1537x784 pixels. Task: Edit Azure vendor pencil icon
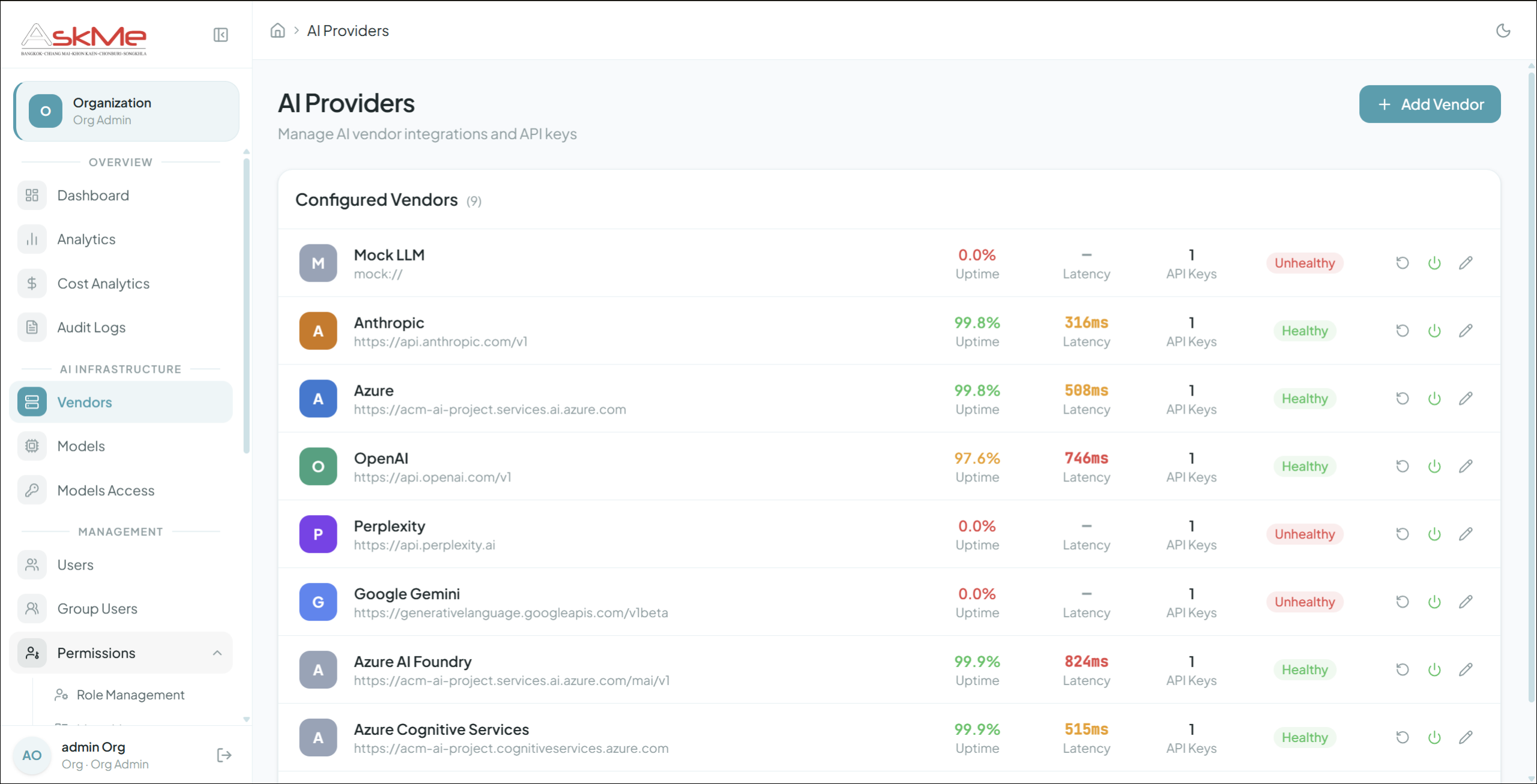coord(1466,399)
